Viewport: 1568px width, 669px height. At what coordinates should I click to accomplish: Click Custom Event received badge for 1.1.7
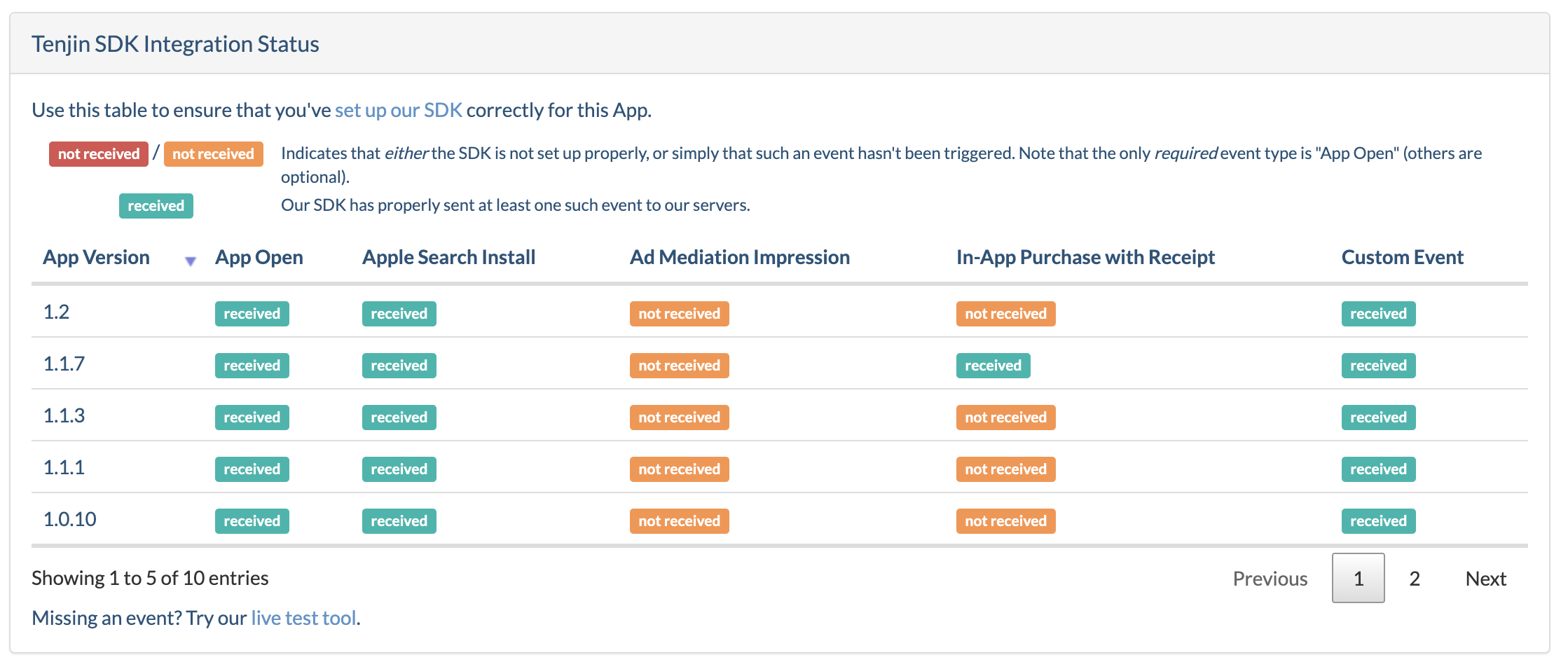tap(1379, 366)
